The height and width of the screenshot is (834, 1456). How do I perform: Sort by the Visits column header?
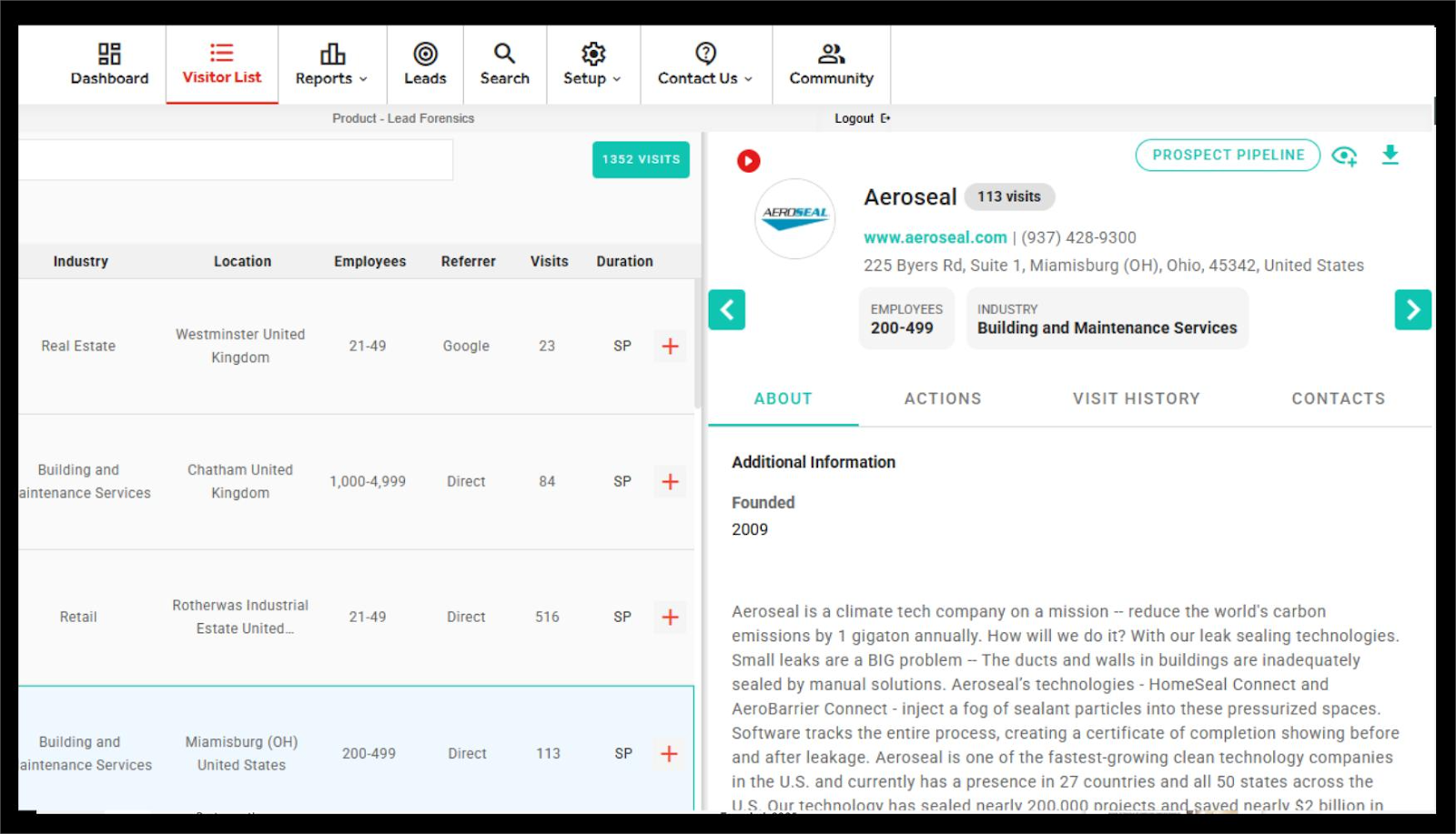click(549, 261)
